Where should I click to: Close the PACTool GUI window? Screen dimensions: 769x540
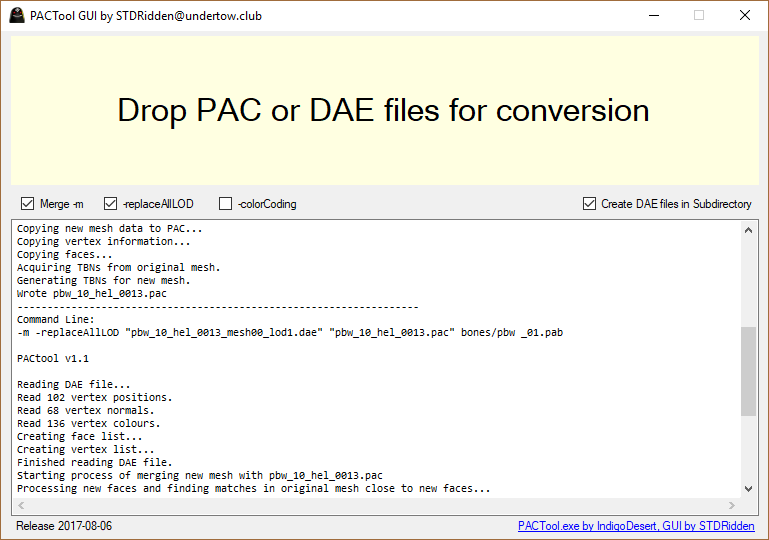coord(745,16)
